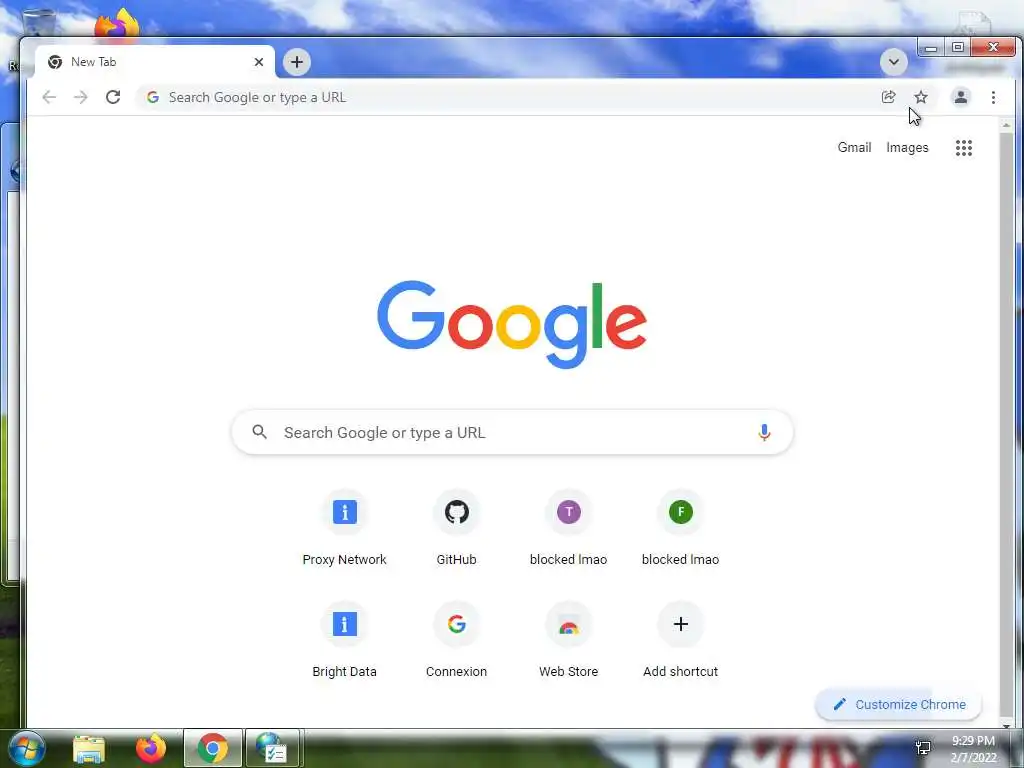This screenshot has height=768, width=1024.
Task: Expand the tab search dropdown chevron
Action: tap(893, 62)
